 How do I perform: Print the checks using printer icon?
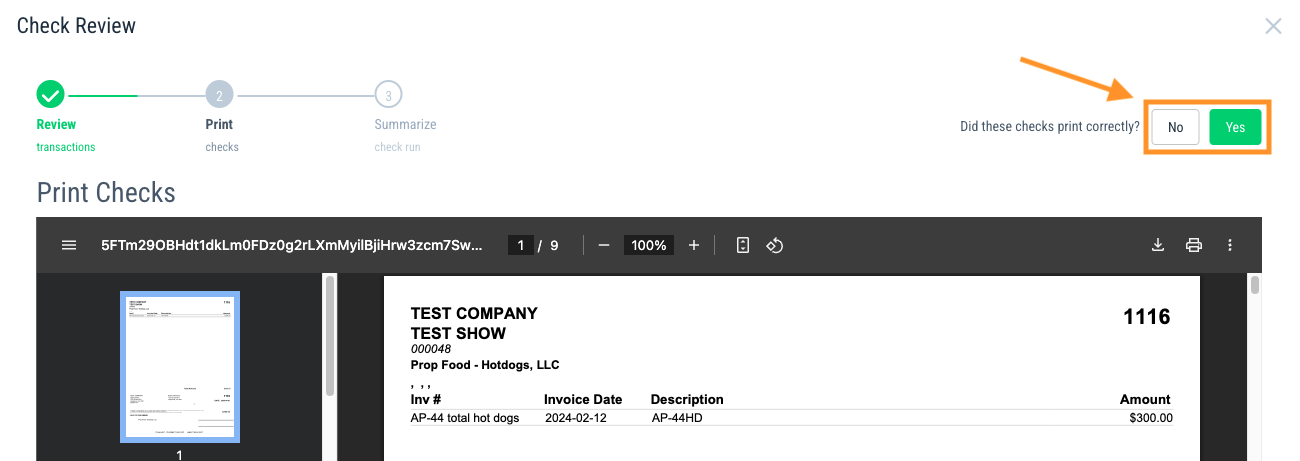click(1193, 245)
